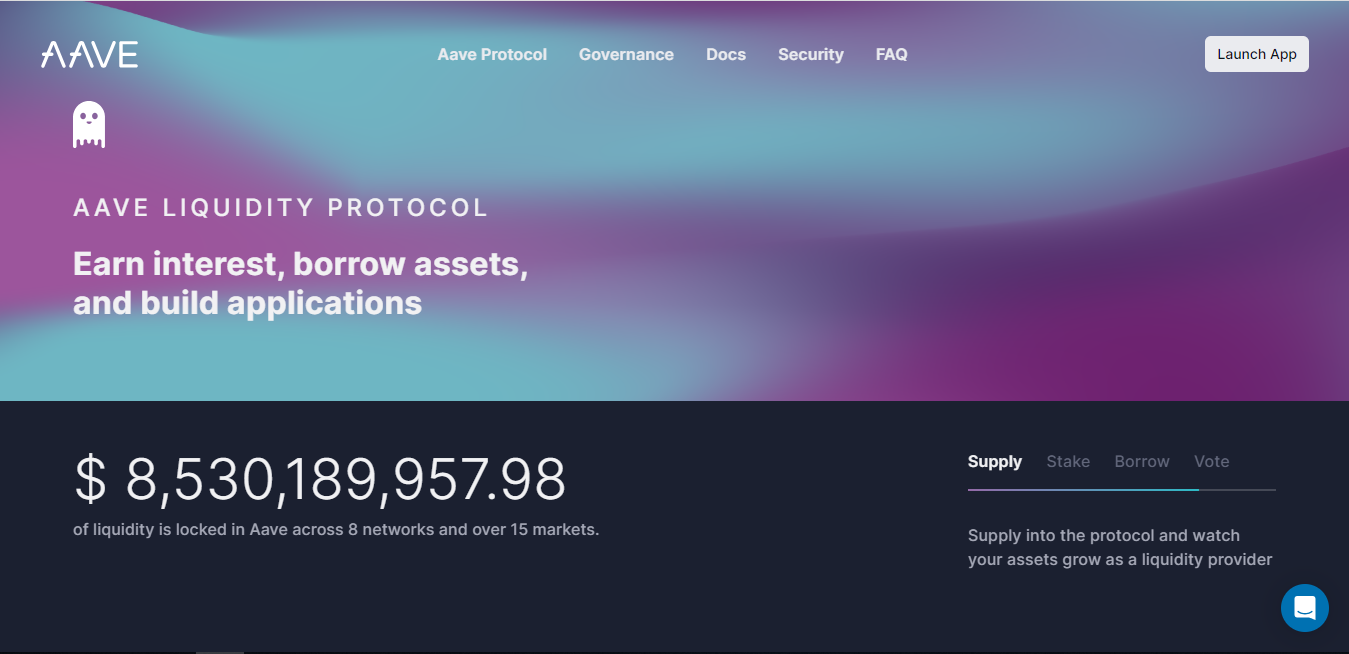1349x654 pixels.
Task: Open the Governance navigation item
Action: pyautogui.click(x=626, y=55)
